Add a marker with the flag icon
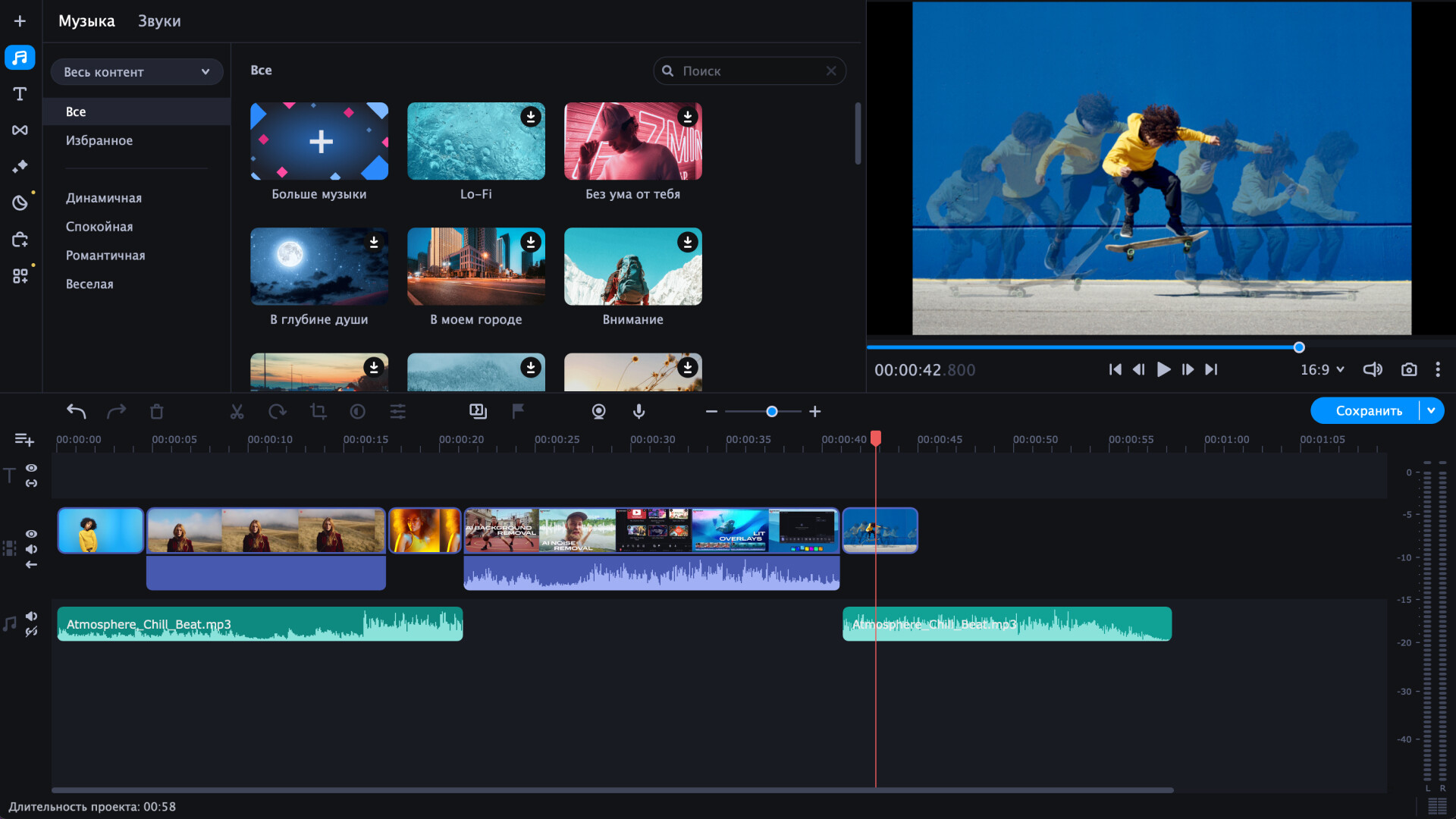Image resolution: width=1456 pixels, height=819 pixels. (x=517, y=411)
